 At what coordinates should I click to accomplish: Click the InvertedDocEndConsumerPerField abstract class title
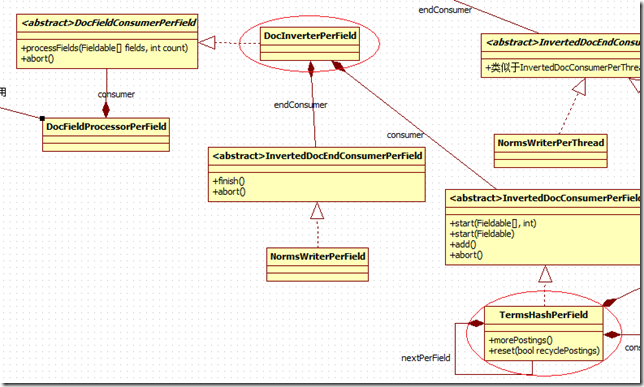tap(317, 156)
